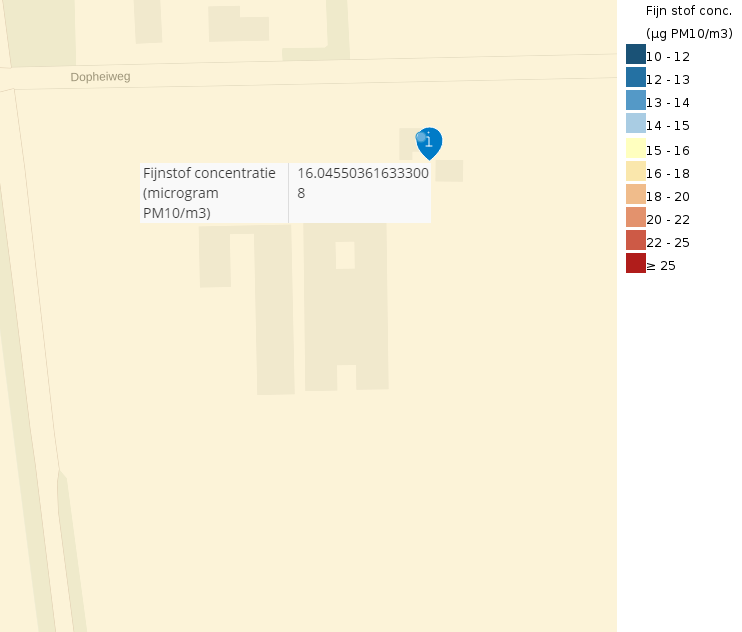Select the 12 - 13 legend color swatch
This screenshot has height=632, width=742.
636,77
